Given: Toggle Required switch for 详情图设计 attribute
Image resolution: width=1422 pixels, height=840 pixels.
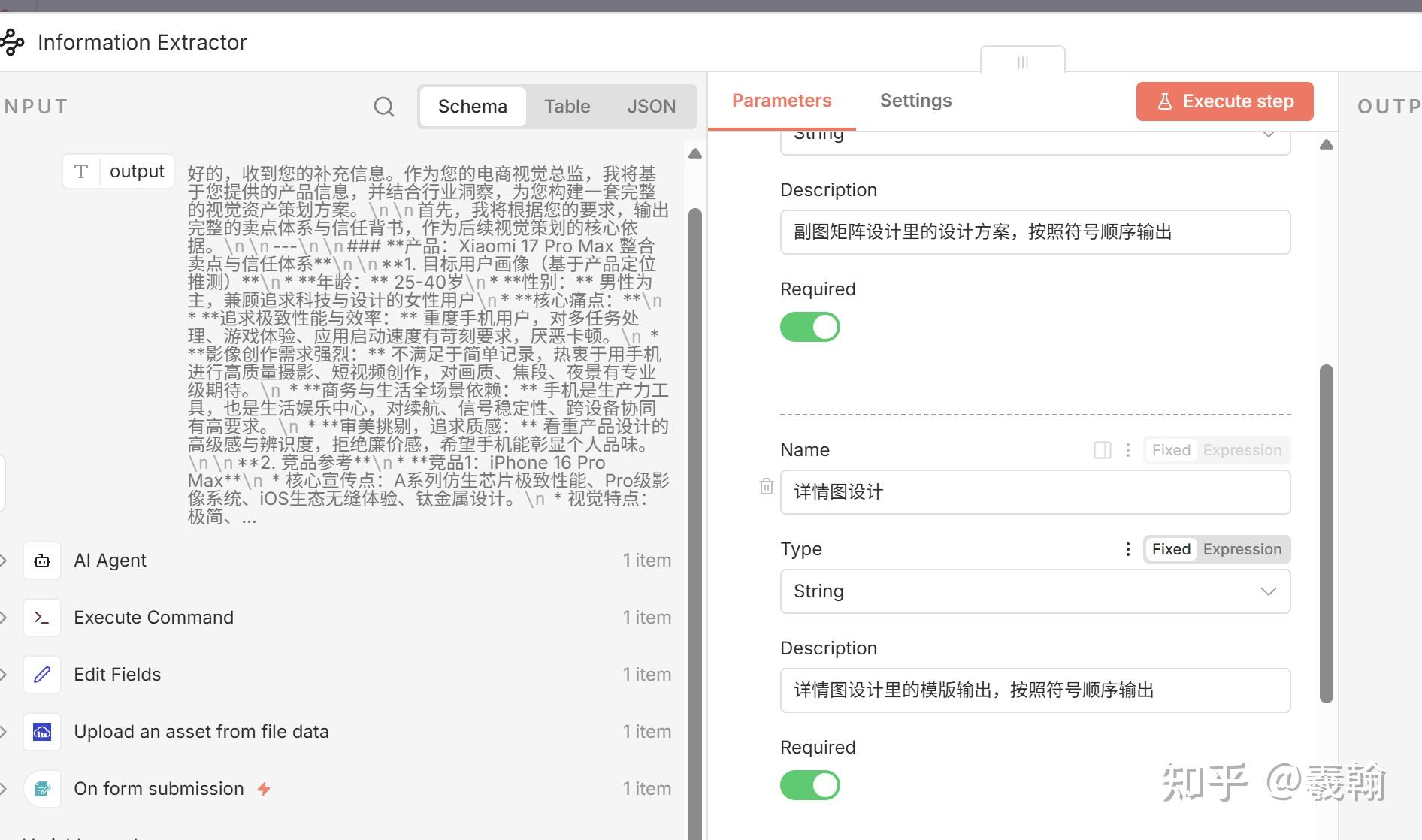Looking at the screenshot, I should point(809,785).
